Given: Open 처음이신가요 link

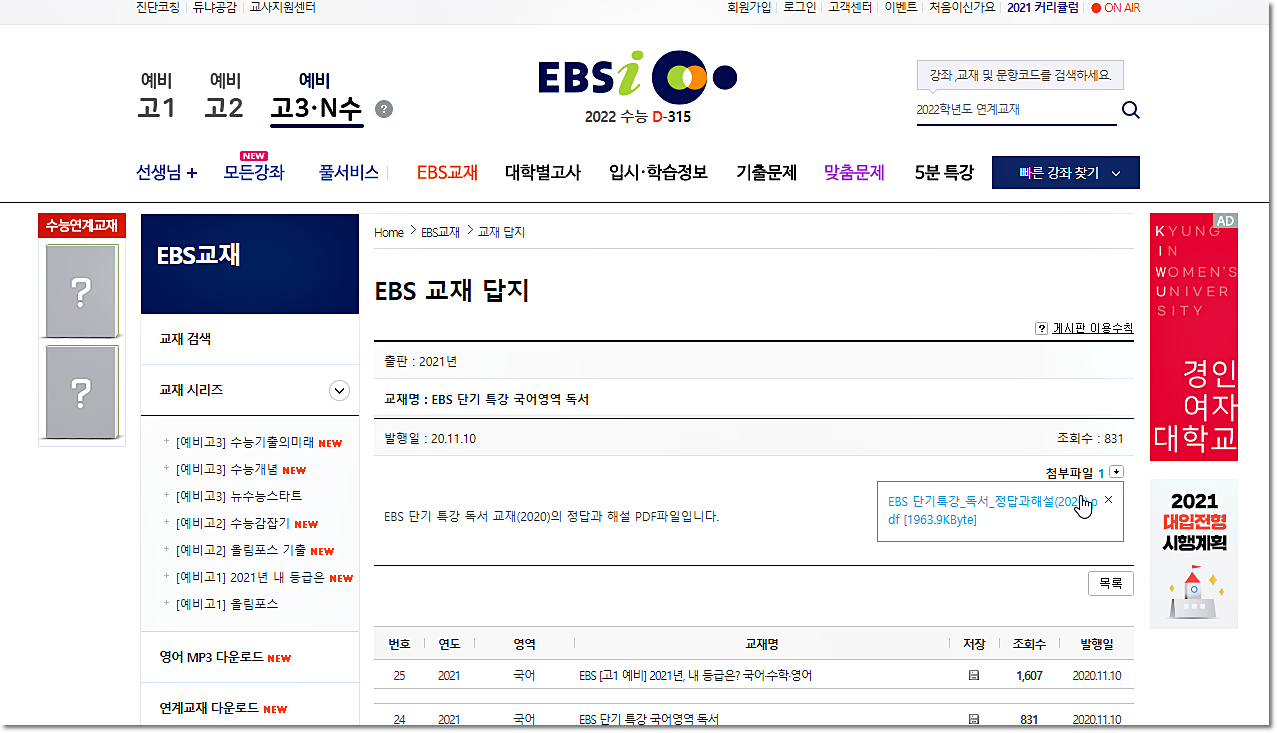Looking at the screenshot, I should (x=962, y=8).
